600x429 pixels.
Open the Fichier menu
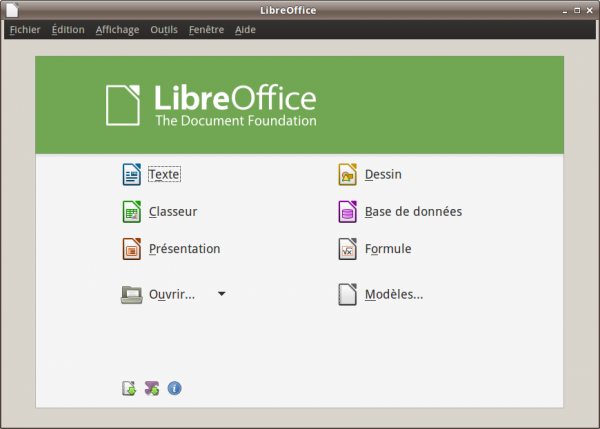click(x=25, y=29)
